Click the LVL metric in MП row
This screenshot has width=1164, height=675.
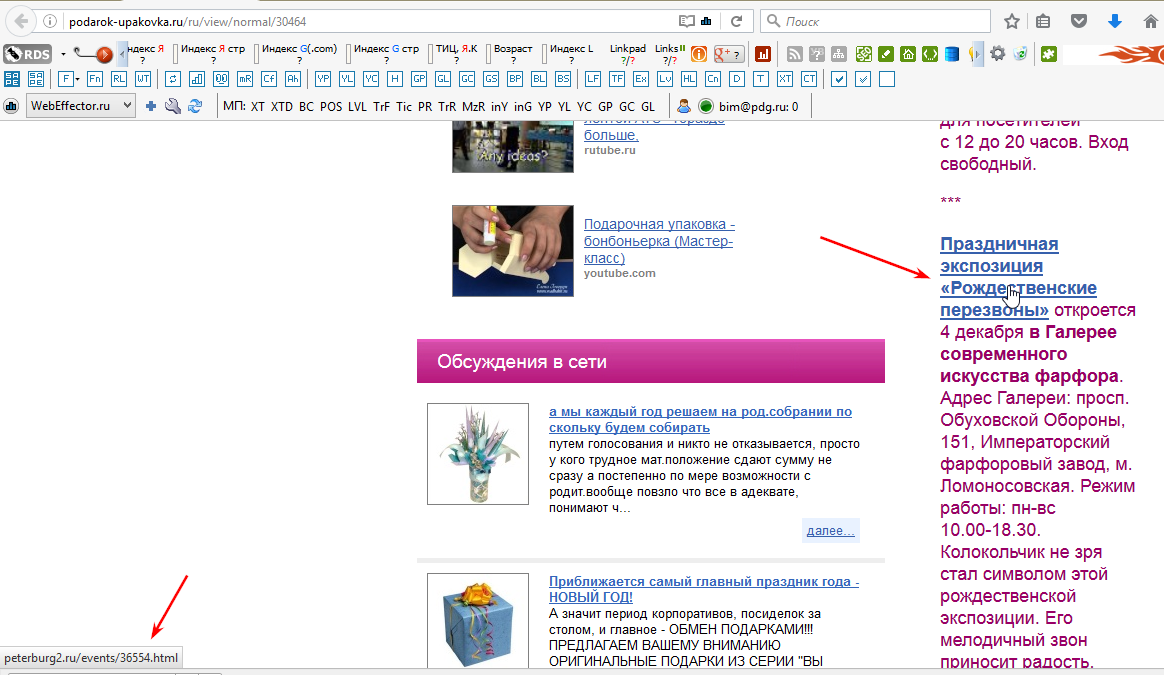tap(357, 107)
